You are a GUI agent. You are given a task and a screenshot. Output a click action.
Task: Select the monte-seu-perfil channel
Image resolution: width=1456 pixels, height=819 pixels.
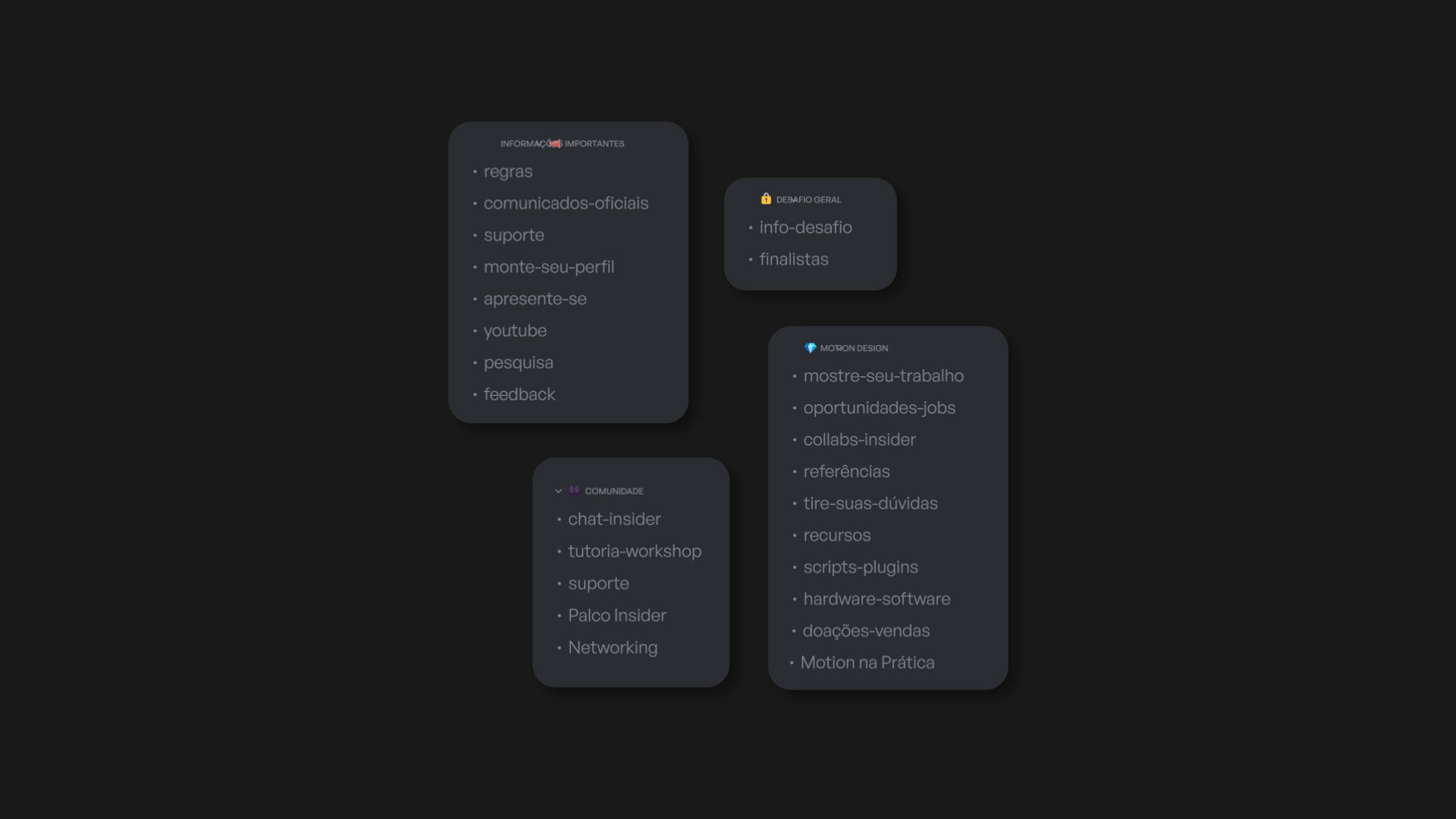[x=549, y=267]
